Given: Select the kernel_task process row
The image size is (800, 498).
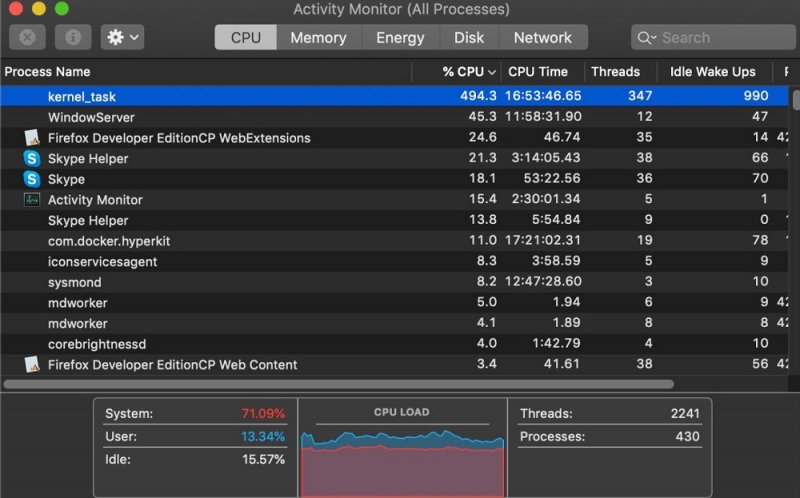Looking at the screenshot, I should tap(394, 96).
